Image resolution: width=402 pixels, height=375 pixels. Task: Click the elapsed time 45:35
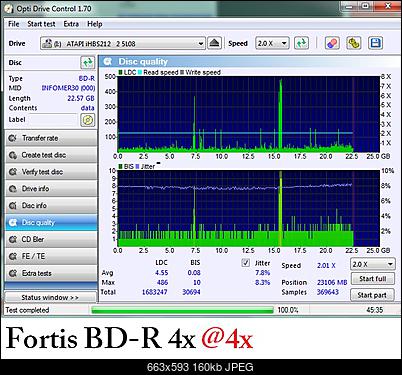click(x=375, y=310)
